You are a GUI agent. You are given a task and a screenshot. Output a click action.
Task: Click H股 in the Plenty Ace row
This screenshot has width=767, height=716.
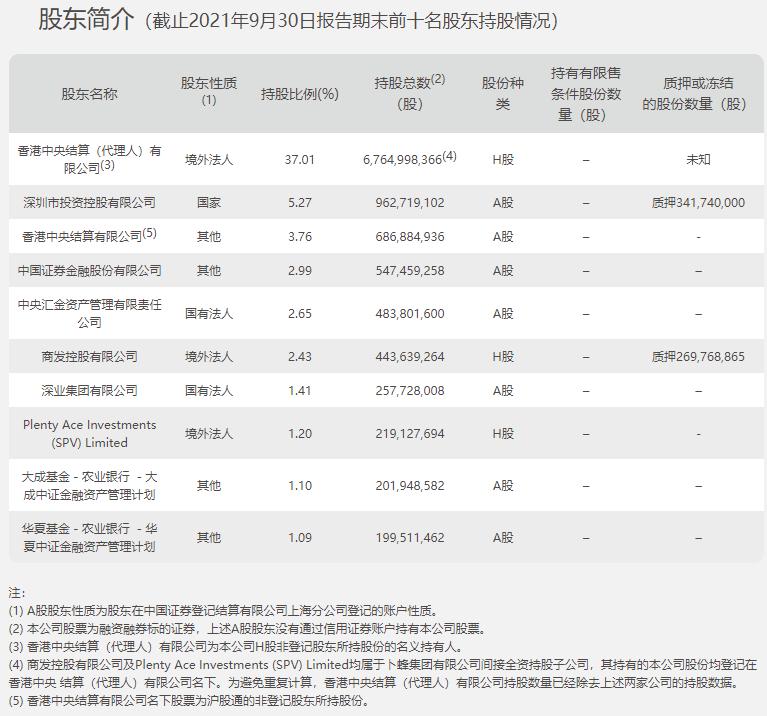(503, 433)
